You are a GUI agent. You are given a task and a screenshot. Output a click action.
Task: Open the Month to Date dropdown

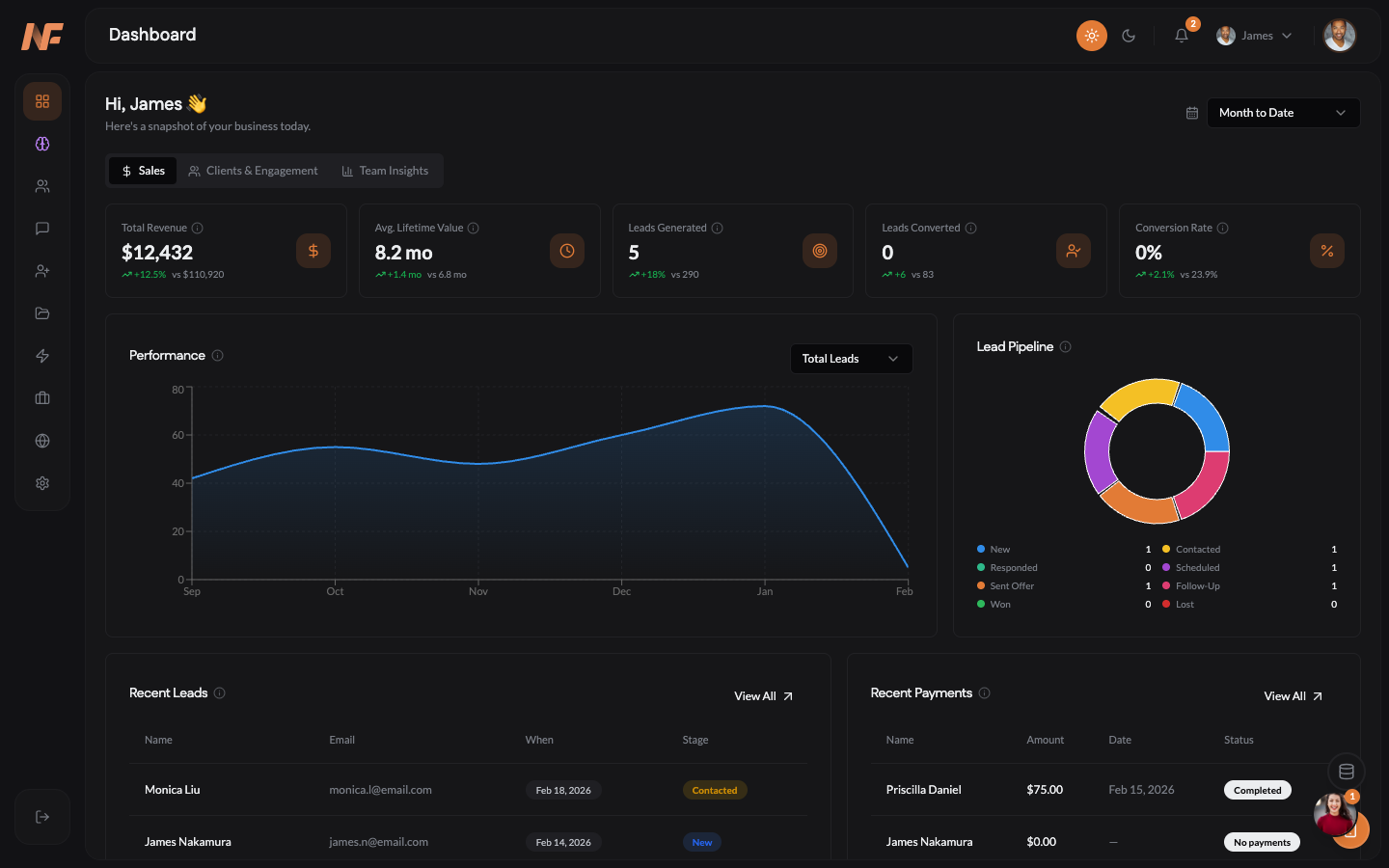click(x=1283, y=112)
